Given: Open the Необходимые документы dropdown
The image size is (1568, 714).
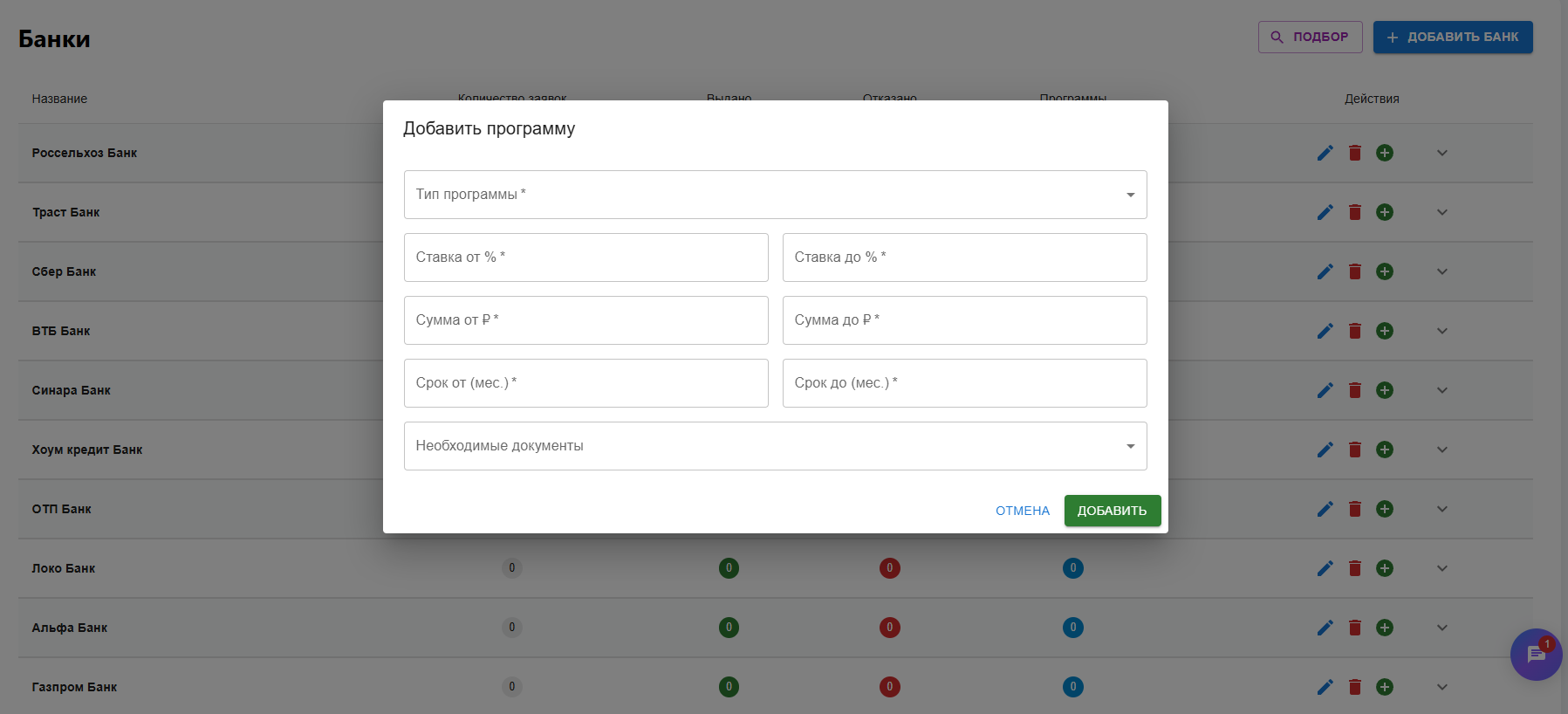Looking at the screenshot, I should [x=775, y=446].
